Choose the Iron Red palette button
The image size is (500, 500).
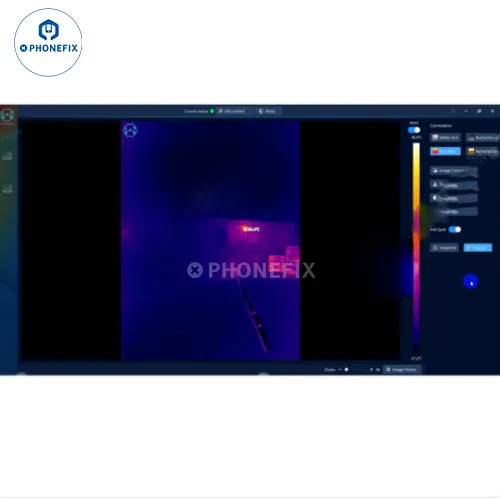[445, 151]
